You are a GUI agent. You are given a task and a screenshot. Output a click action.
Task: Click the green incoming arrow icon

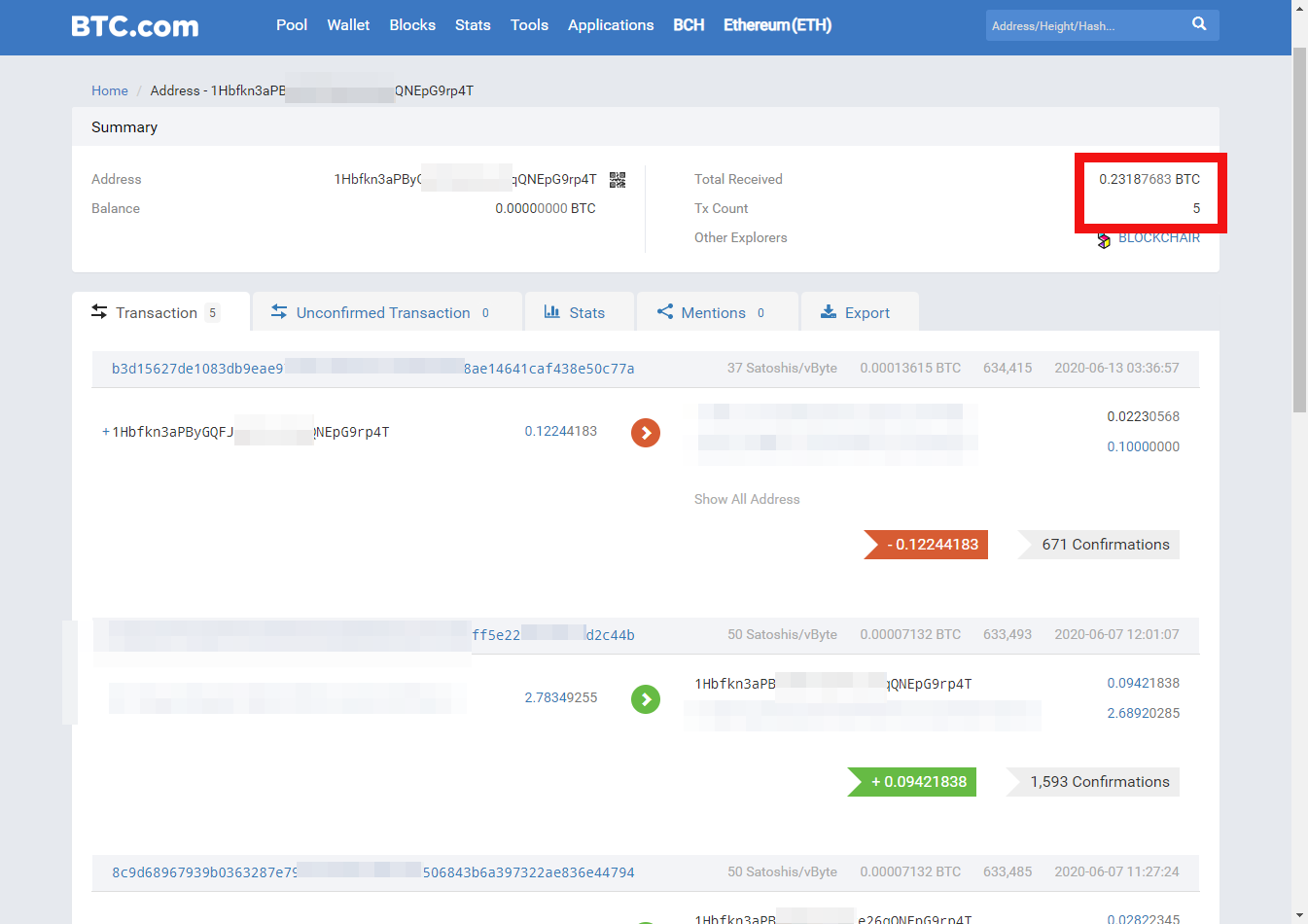click(646, 699)
